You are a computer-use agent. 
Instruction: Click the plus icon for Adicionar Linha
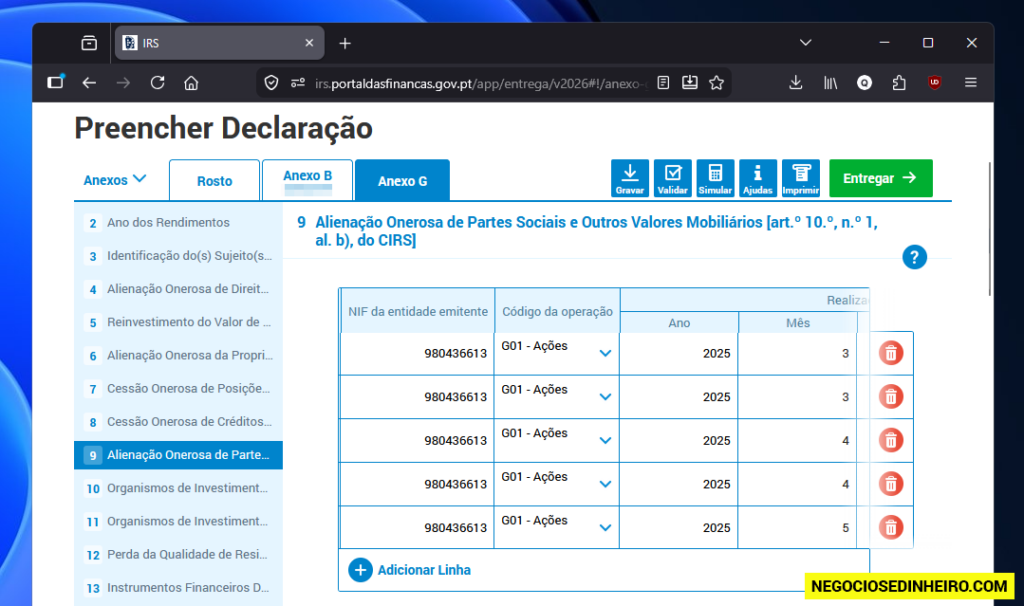360,570
